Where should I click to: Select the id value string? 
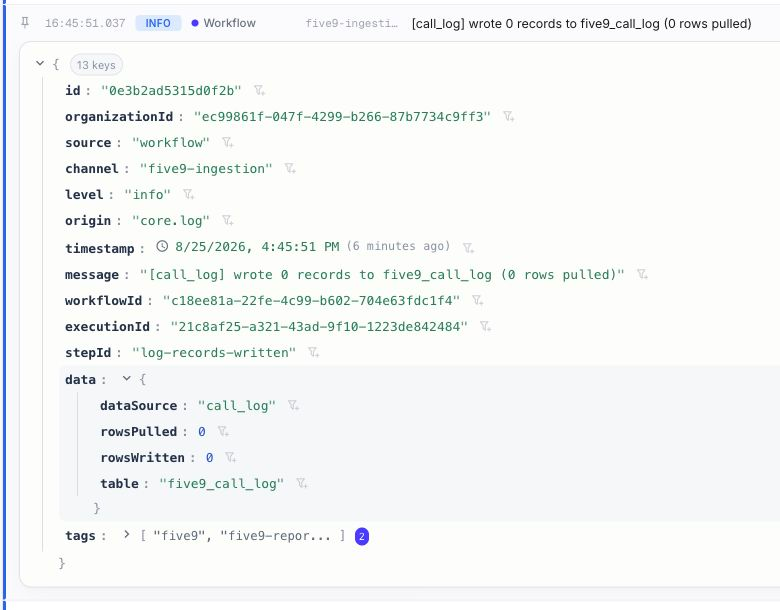[171, 91]
